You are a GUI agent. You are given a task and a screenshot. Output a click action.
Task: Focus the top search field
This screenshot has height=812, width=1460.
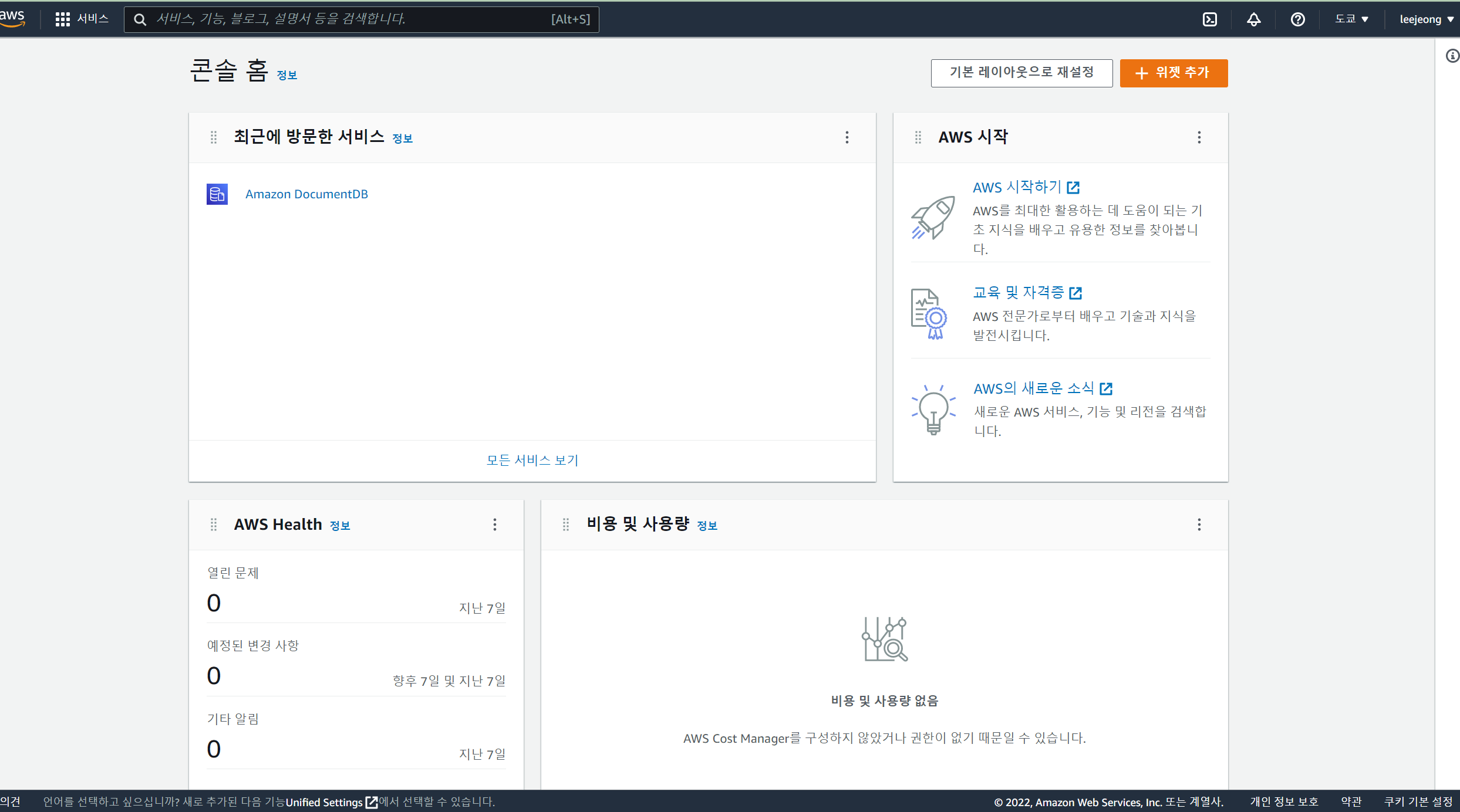click(x=362, y=19)
